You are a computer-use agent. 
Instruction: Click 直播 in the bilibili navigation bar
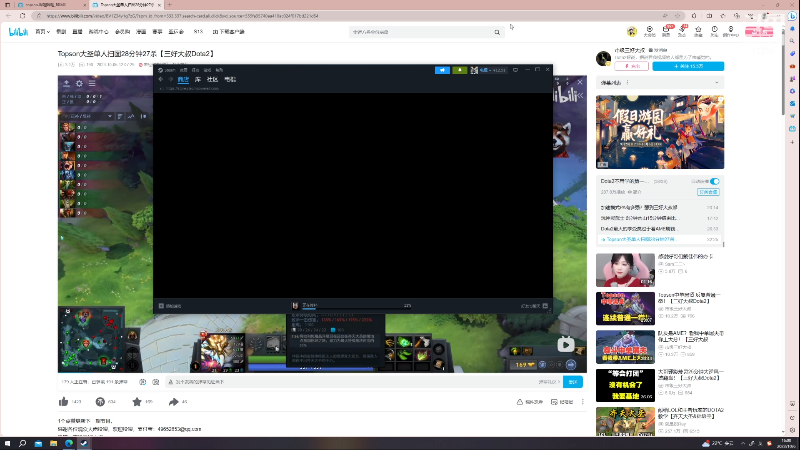tap(77, 32)
